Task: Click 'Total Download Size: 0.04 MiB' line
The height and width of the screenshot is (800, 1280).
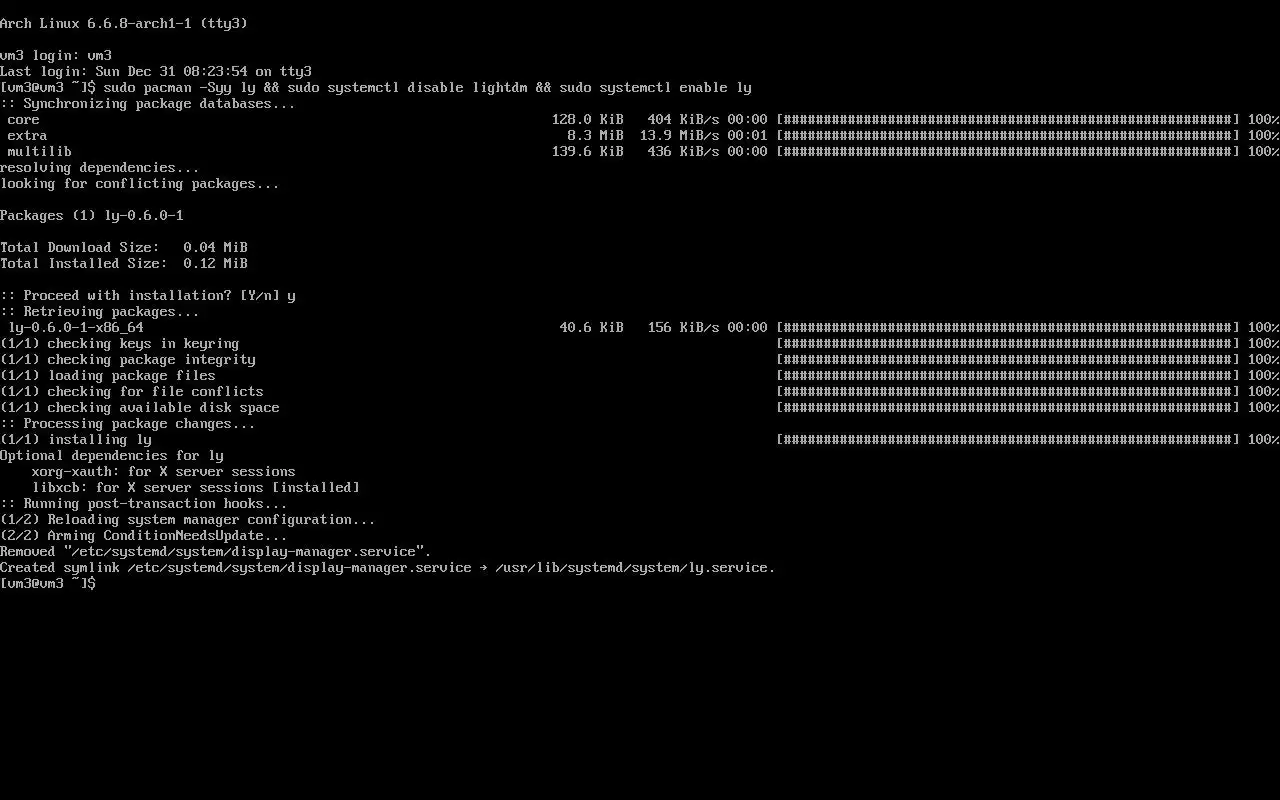Action: pyautogui.click(x=124, y=247)
